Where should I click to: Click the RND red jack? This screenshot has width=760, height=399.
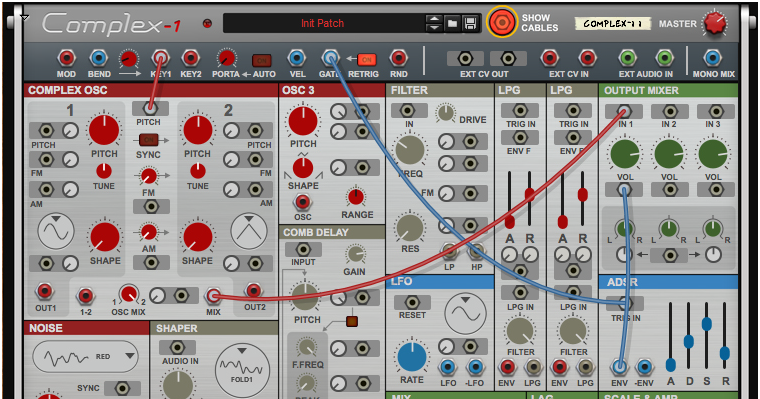398,58
